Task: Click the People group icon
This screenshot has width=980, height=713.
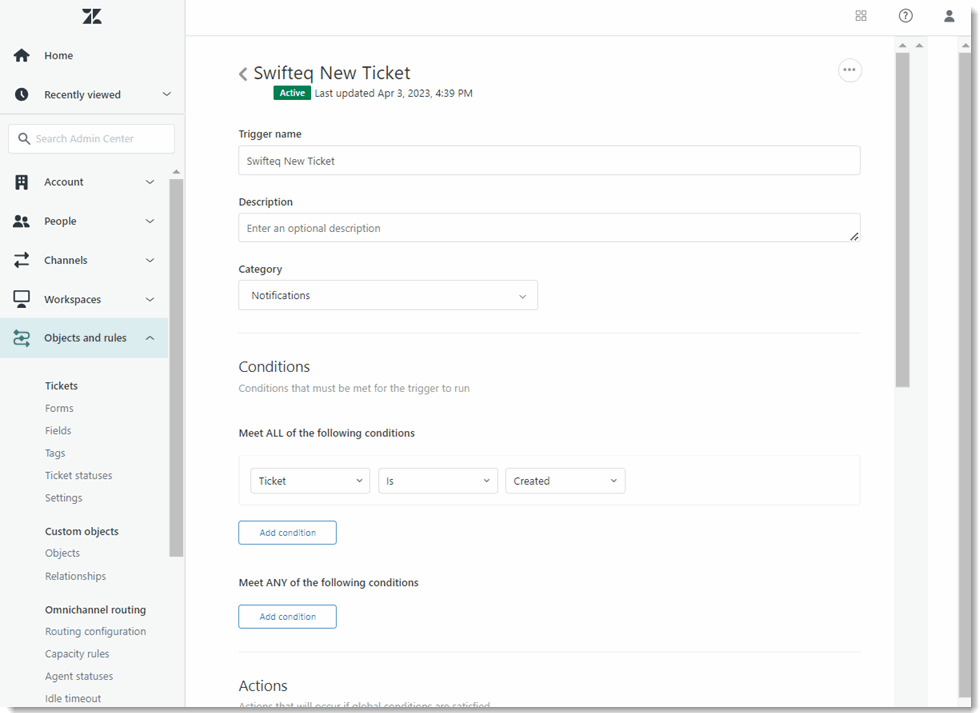Action: tap(21, 221)
